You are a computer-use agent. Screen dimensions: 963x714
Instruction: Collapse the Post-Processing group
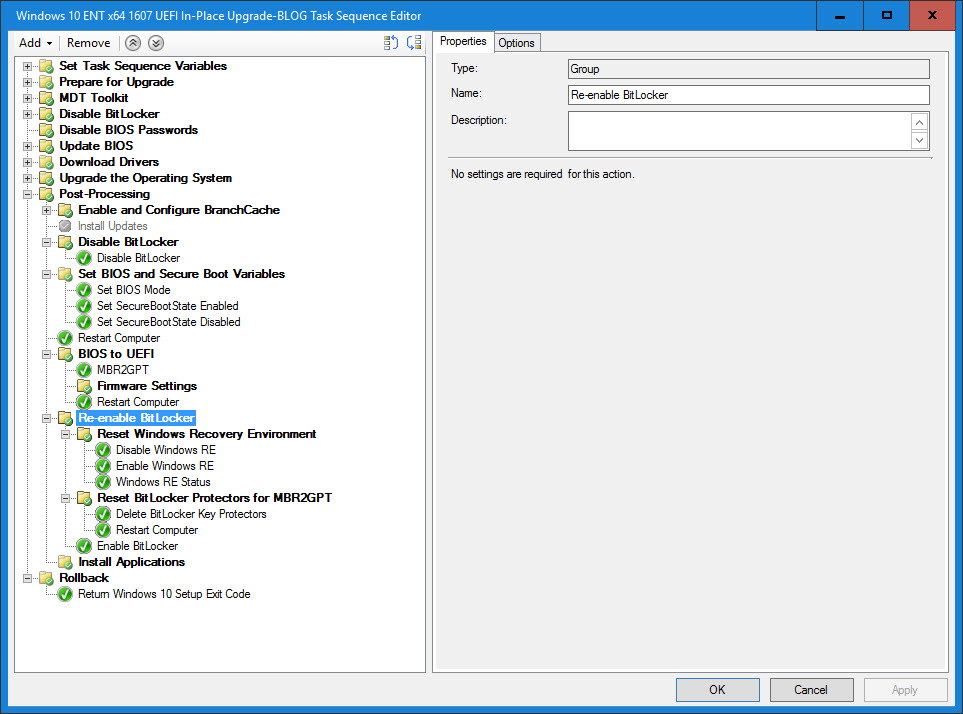pyautogui.click(x=28, y=194)
